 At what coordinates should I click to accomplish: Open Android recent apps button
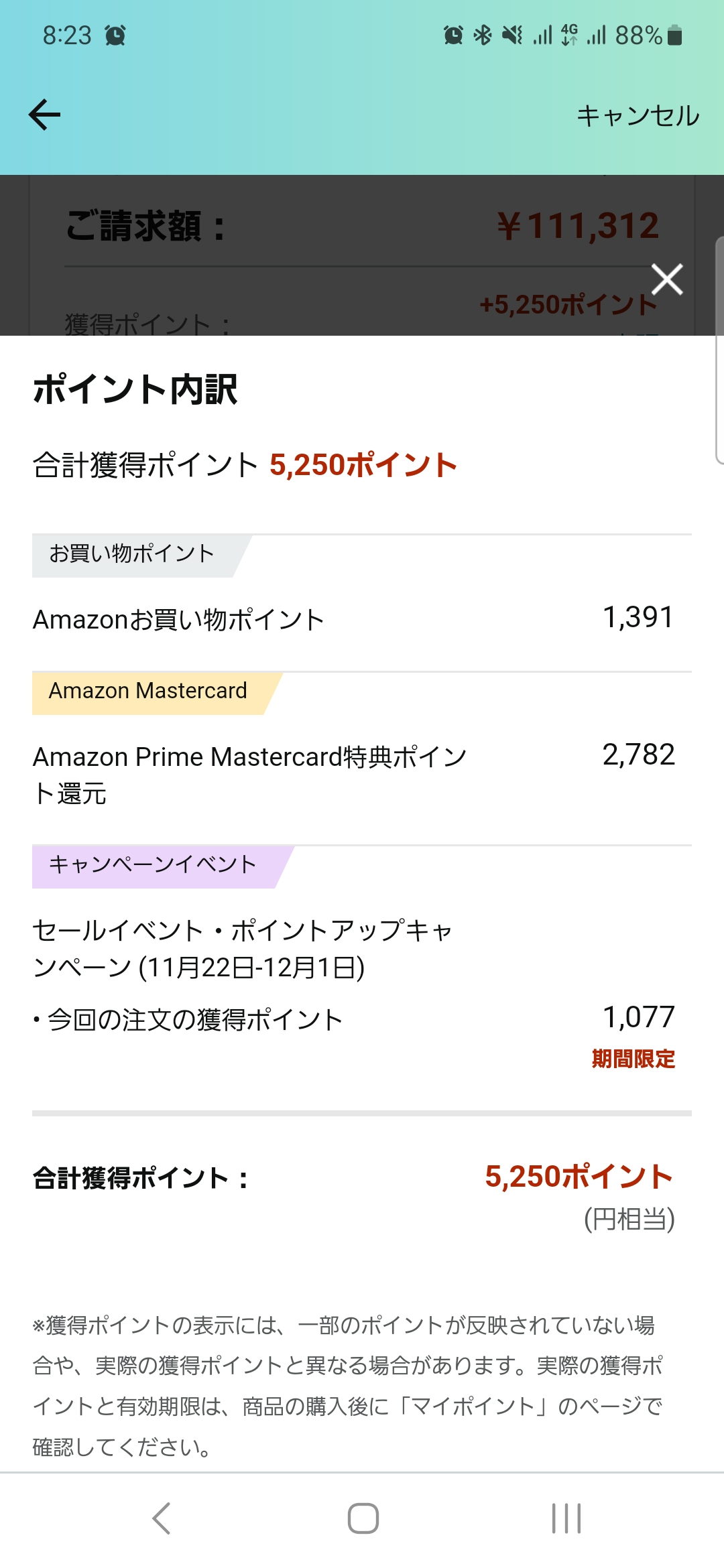(x=566, y=1518)
